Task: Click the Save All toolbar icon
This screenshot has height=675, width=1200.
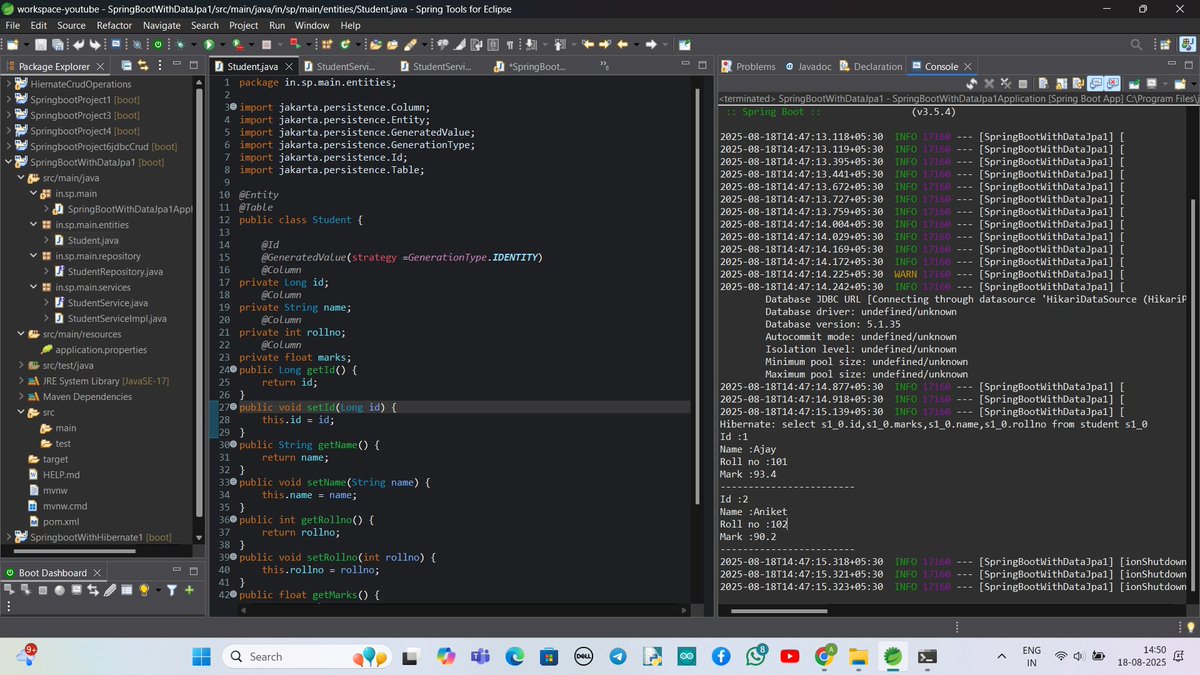Action: pyautogui.click(x=57, y=44)
